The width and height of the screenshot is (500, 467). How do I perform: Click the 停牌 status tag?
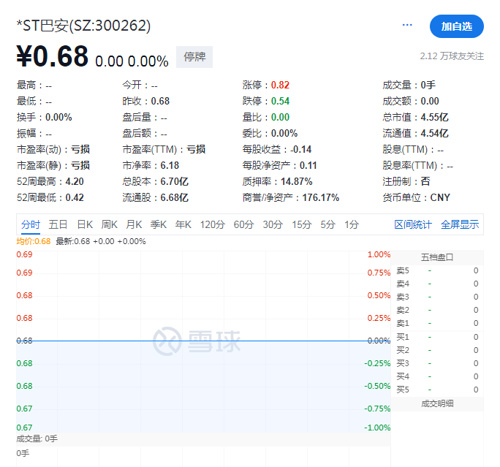point(194,57)
